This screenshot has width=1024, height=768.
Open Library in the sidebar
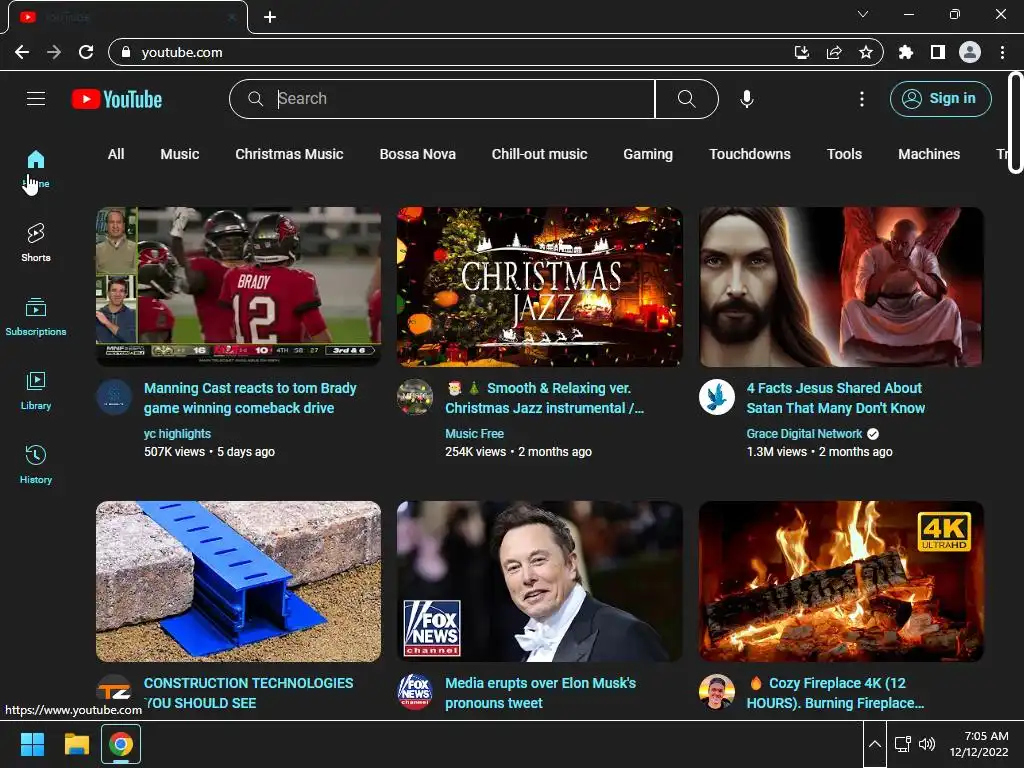tap(36, 391)
